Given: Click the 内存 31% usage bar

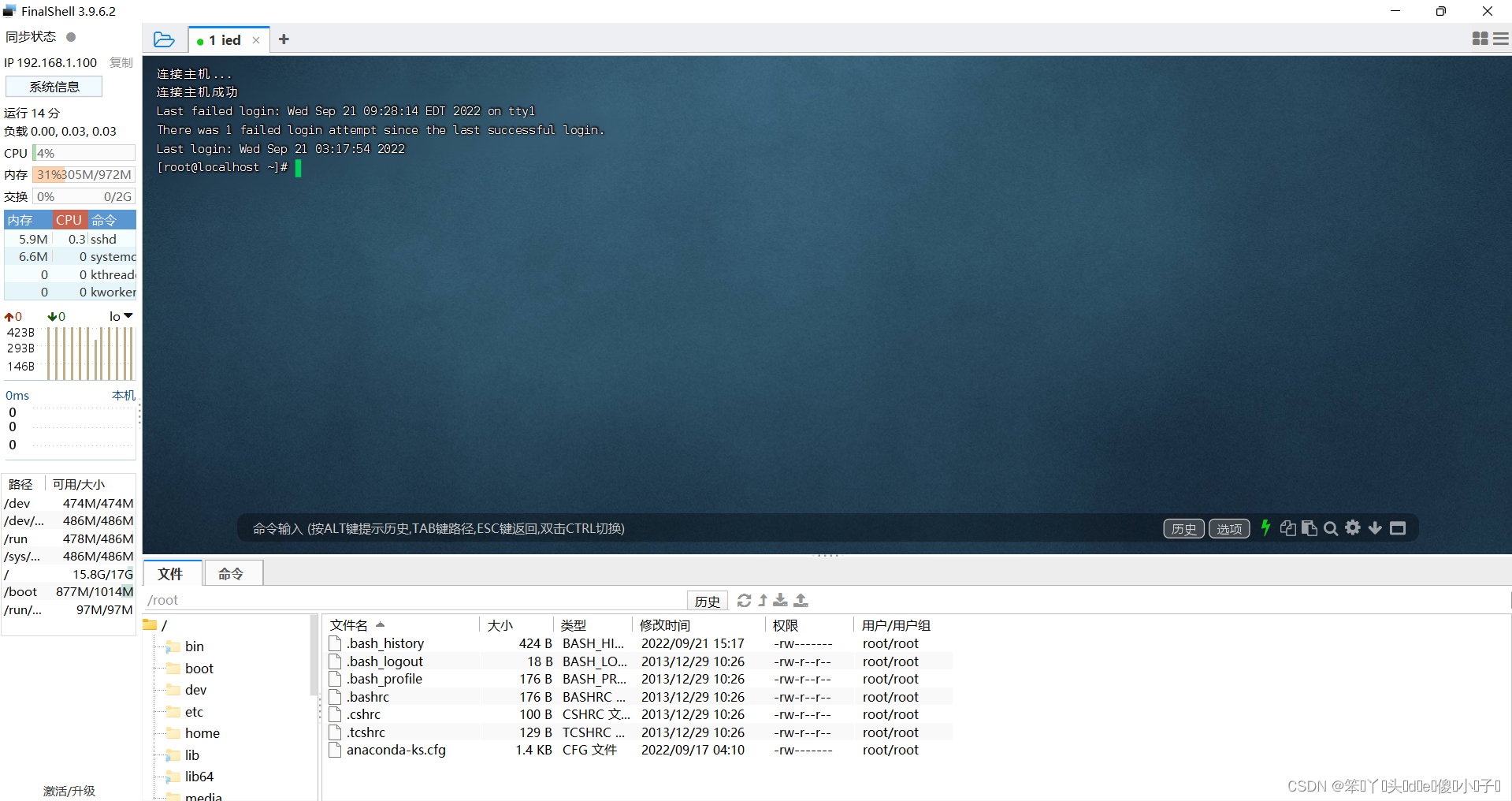Looking at the screenshot, I should tap(84, 174).
